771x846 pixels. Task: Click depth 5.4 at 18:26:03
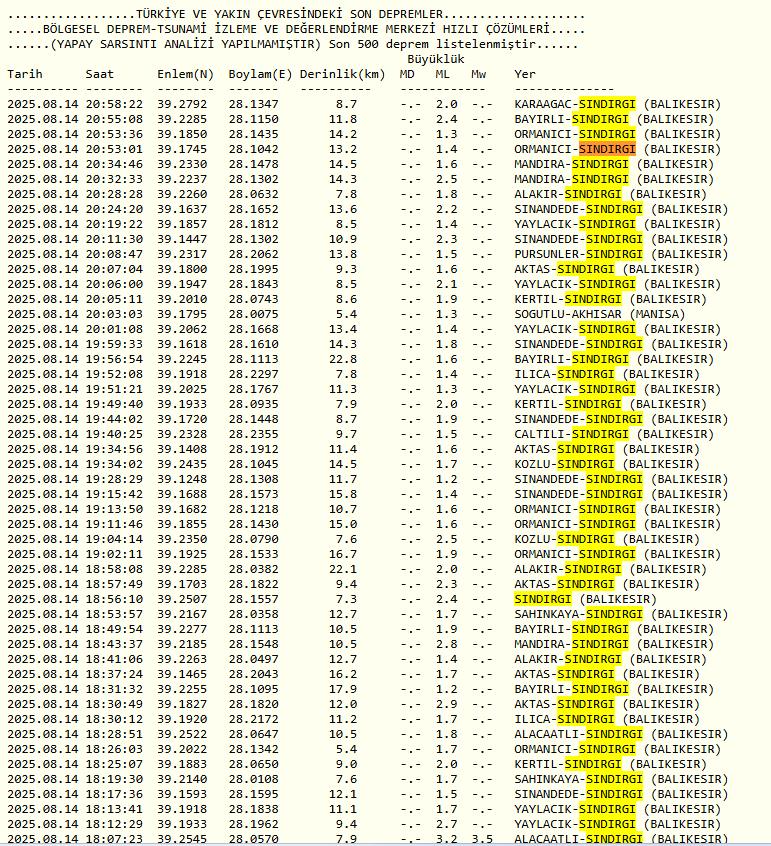[346, 749]
